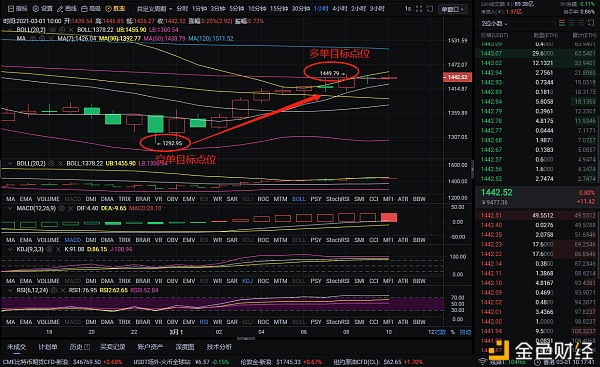Click the 1442.52 price axis marker
The width and height of the screenshot is (600, 367).
click(x=457, y=77)
